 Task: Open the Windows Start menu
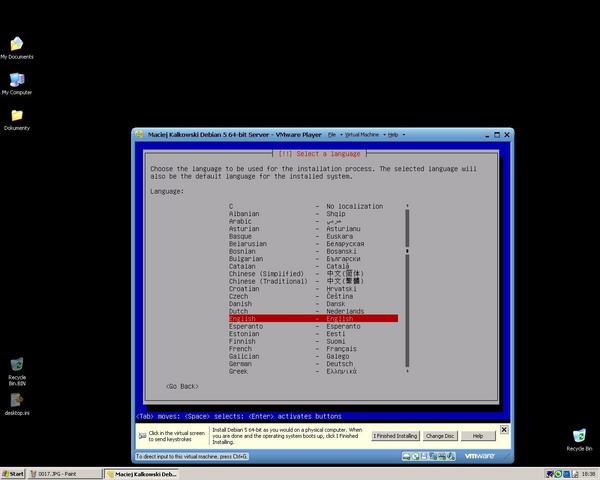click(13, 474)
